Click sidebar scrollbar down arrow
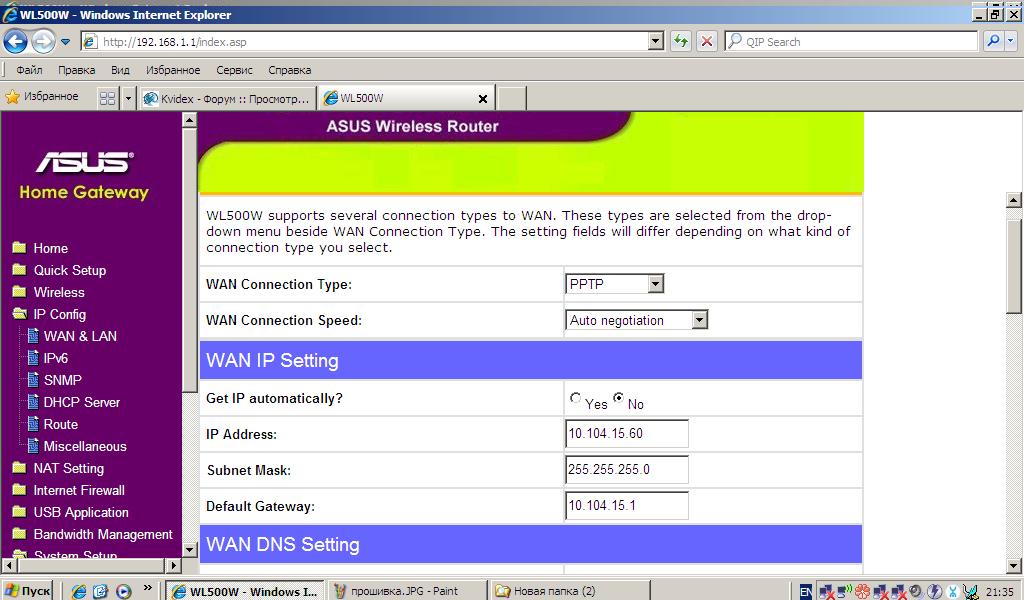The width and height of the screenshot is (1024, 600). [189, 550]
